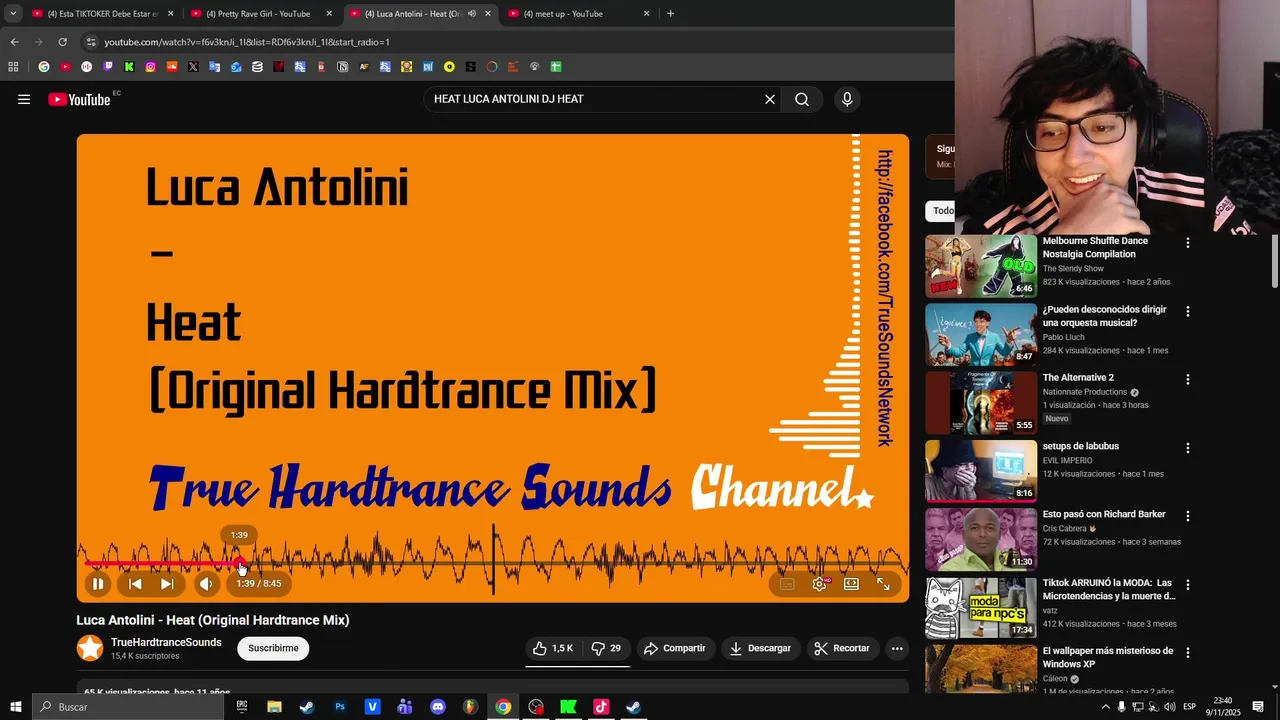Enter fullscreen mode in the player
Screen dimensions: 1280x720
pyautogui.click(x=883, y=584)
